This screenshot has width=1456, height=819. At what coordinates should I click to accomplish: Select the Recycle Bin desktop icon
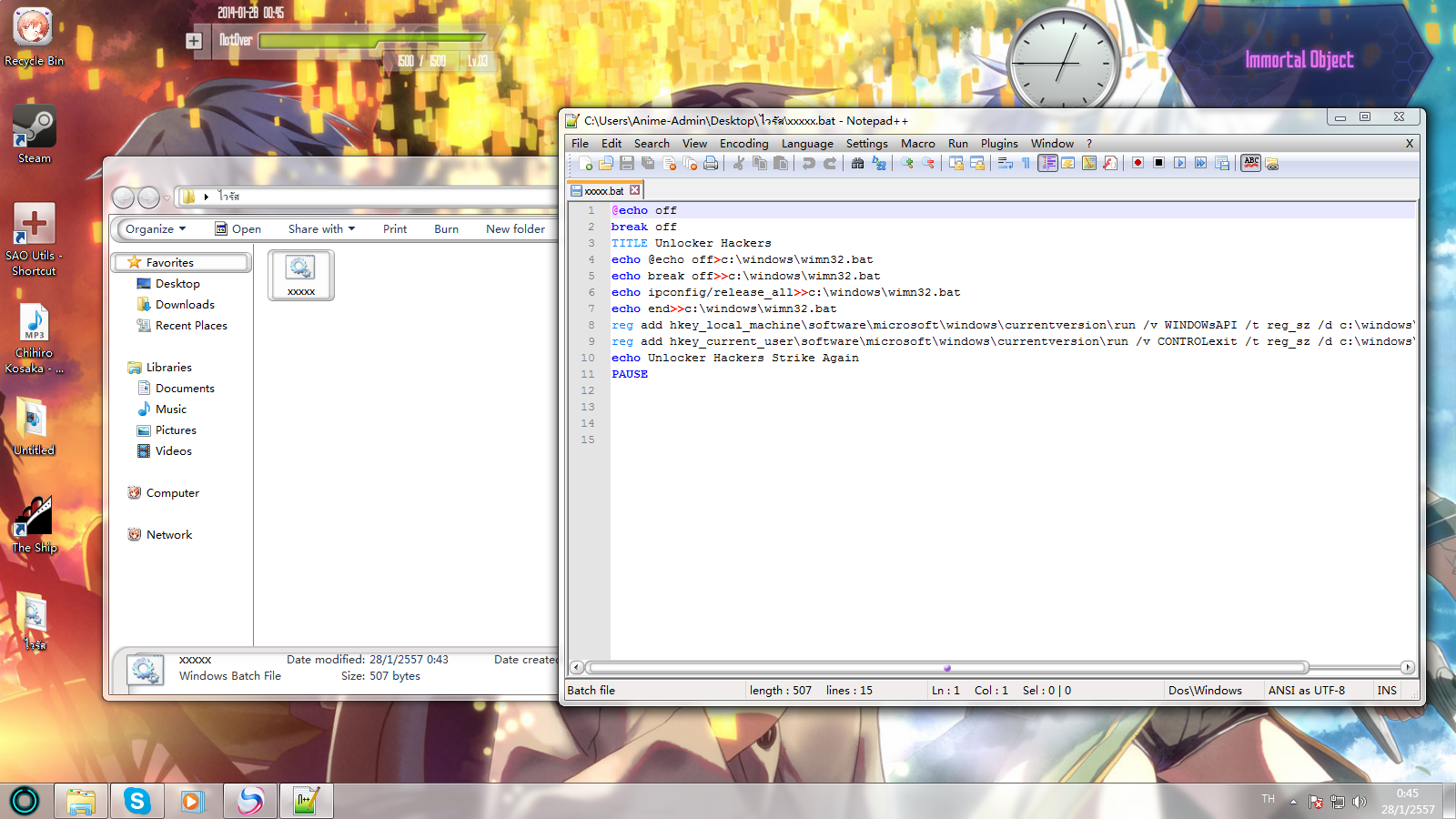[34, 37]
